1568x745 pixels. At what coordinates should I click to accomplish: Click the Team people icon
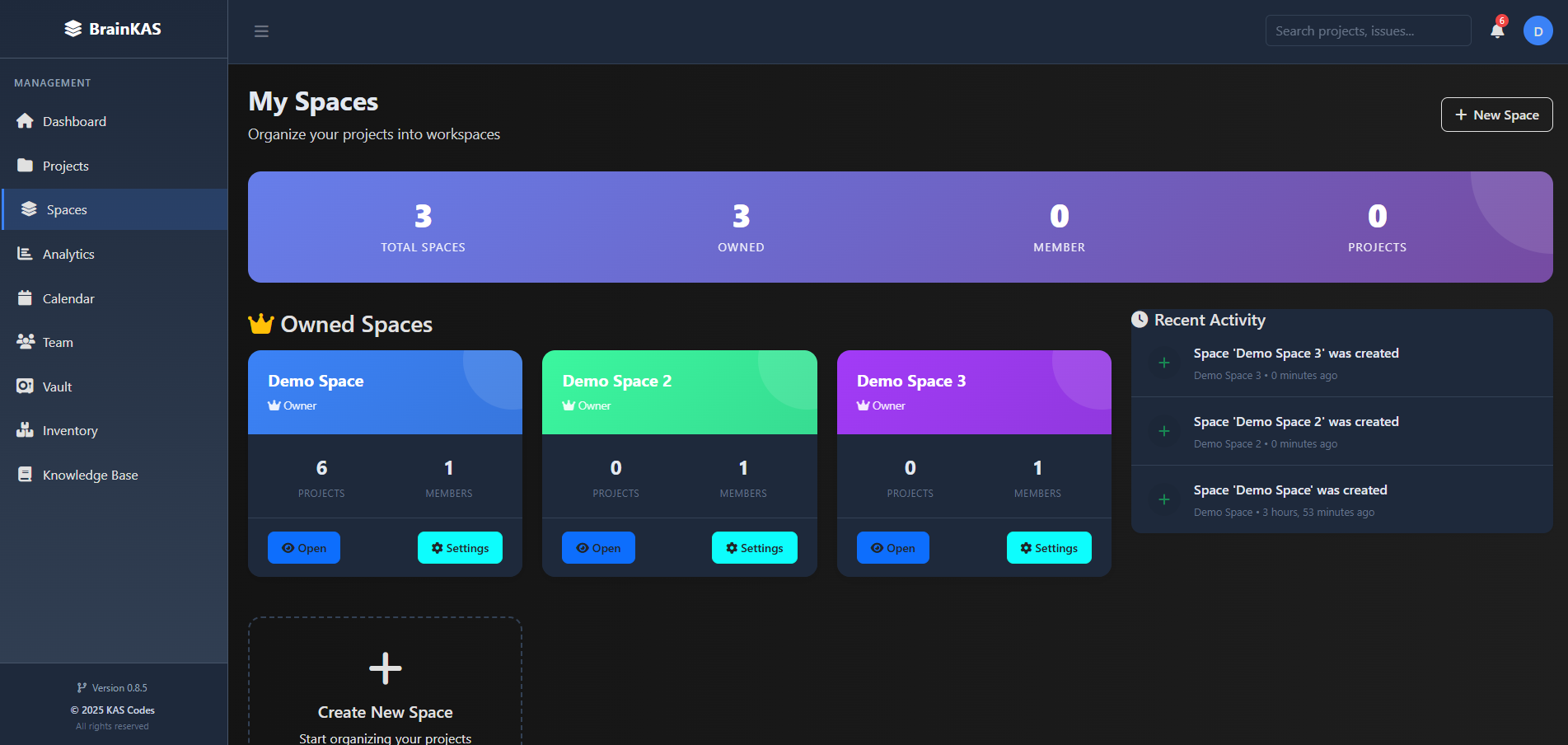tap(25, 342)
